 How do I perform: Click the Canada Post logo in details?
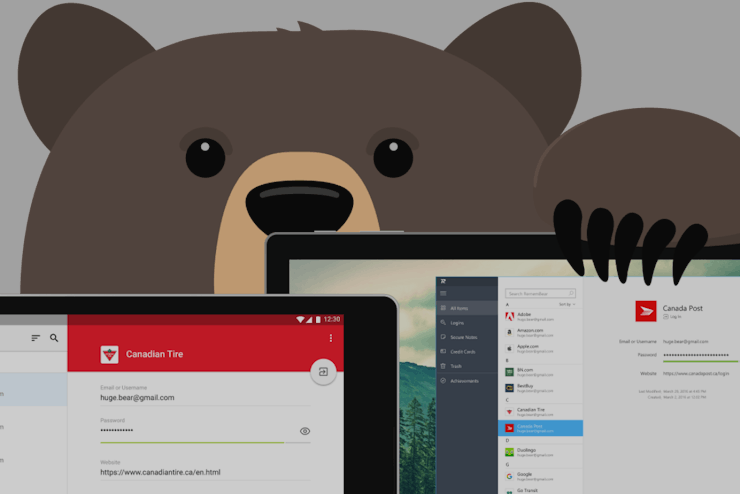[646, 310]
